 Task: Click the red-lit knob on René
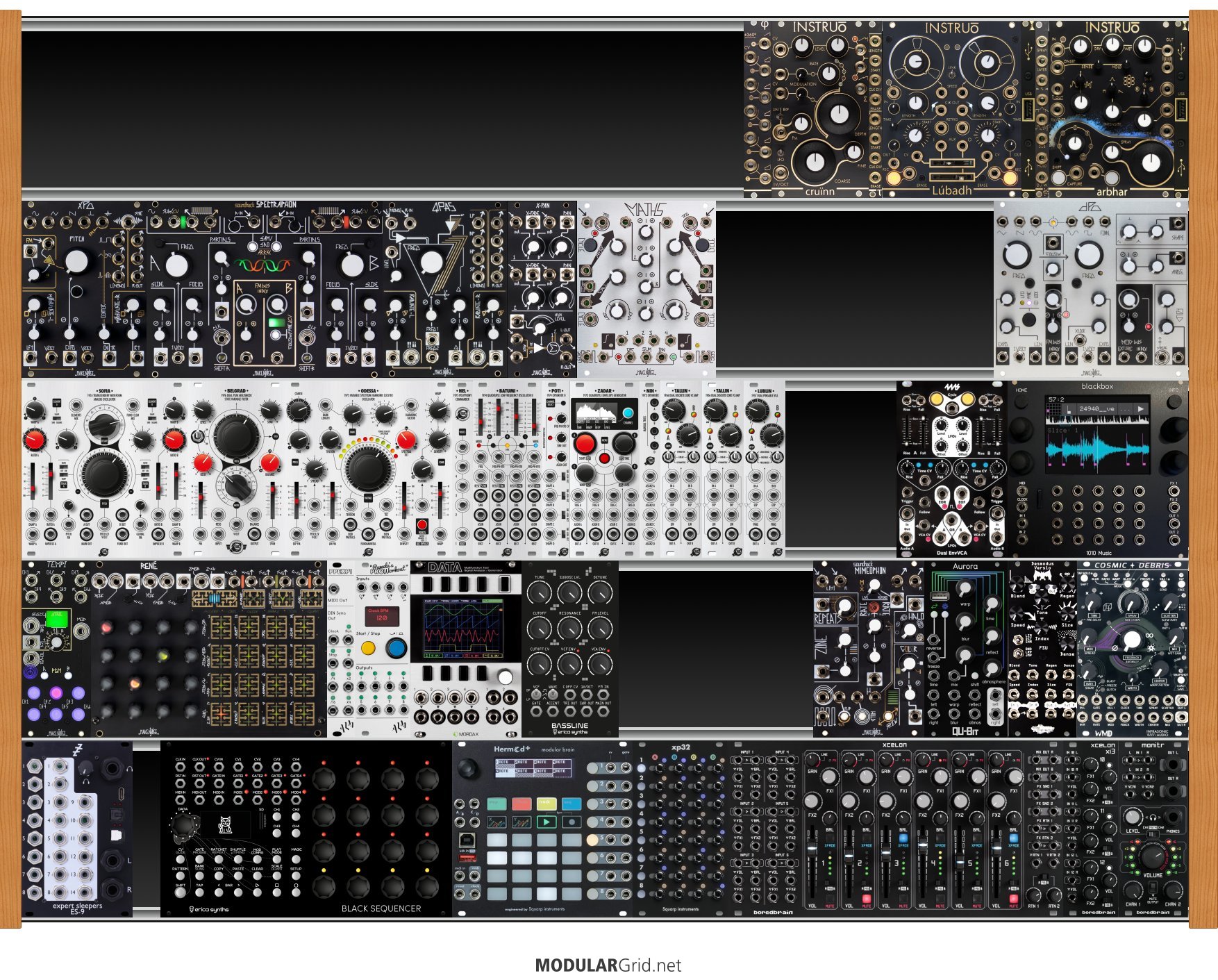[107, 629]
